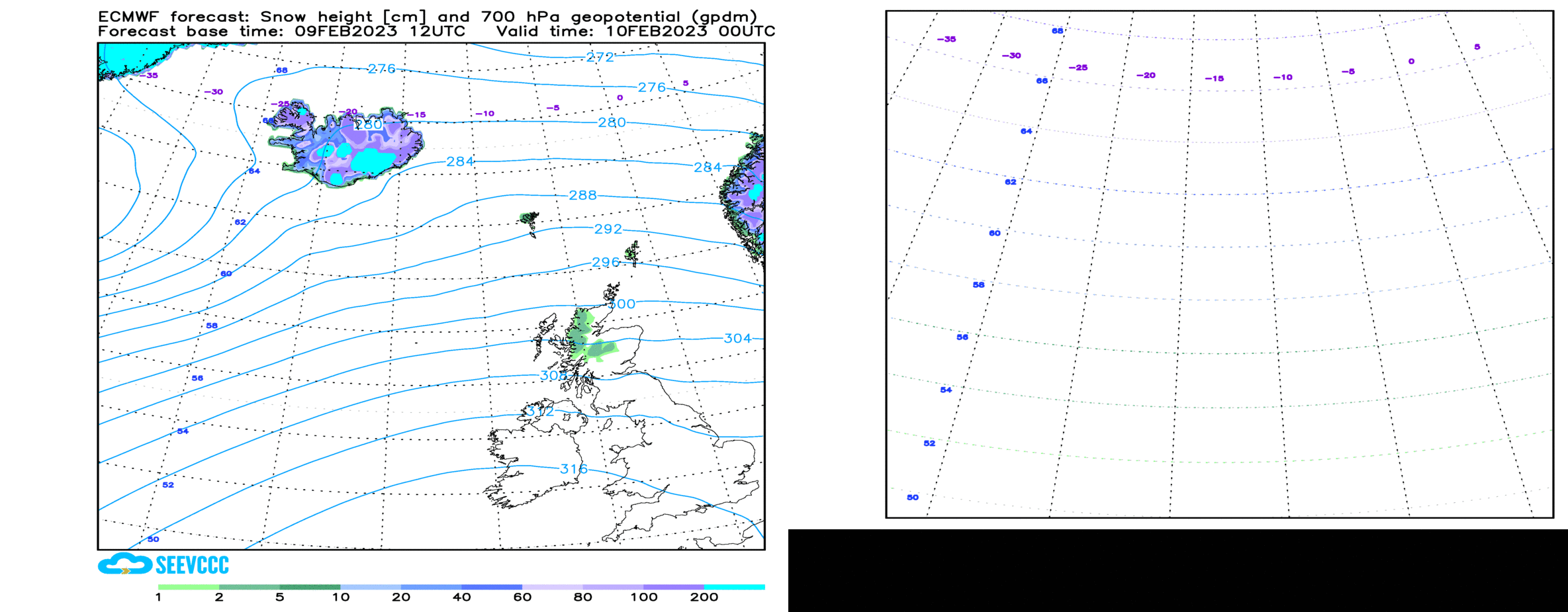Click latitude label 64 on the snow map
1568x612 pixels.
254,171
